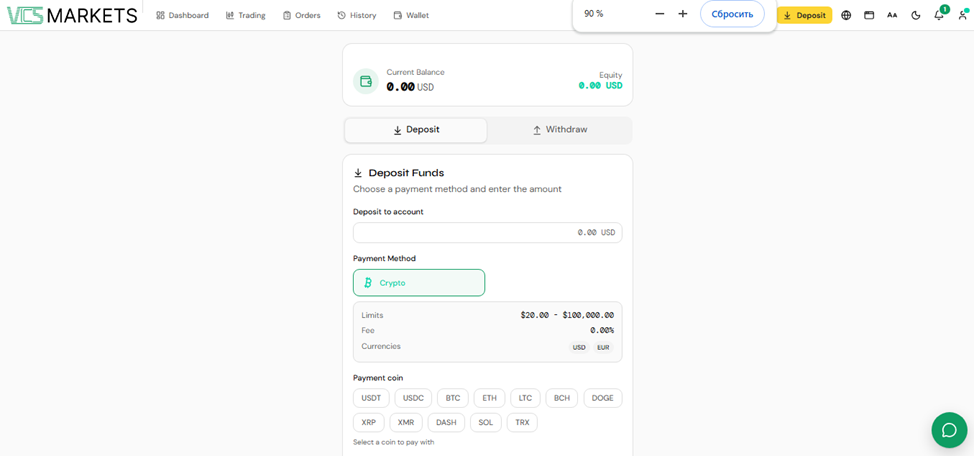This screenshot has height=456, width=974.
Task: Open the Dashboard page
Action: point(182,16)
